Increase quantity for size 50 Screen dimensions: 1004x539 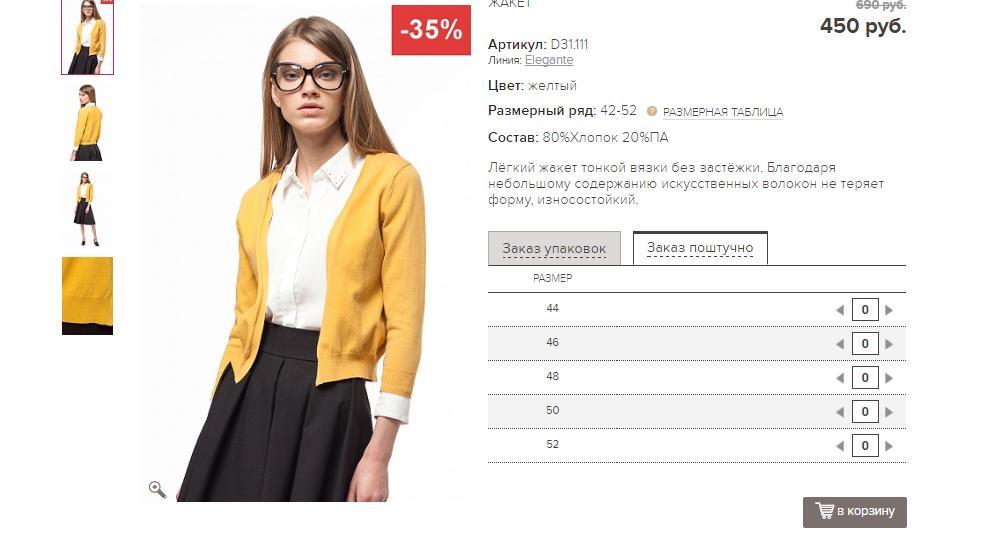[x=889, y=412]
